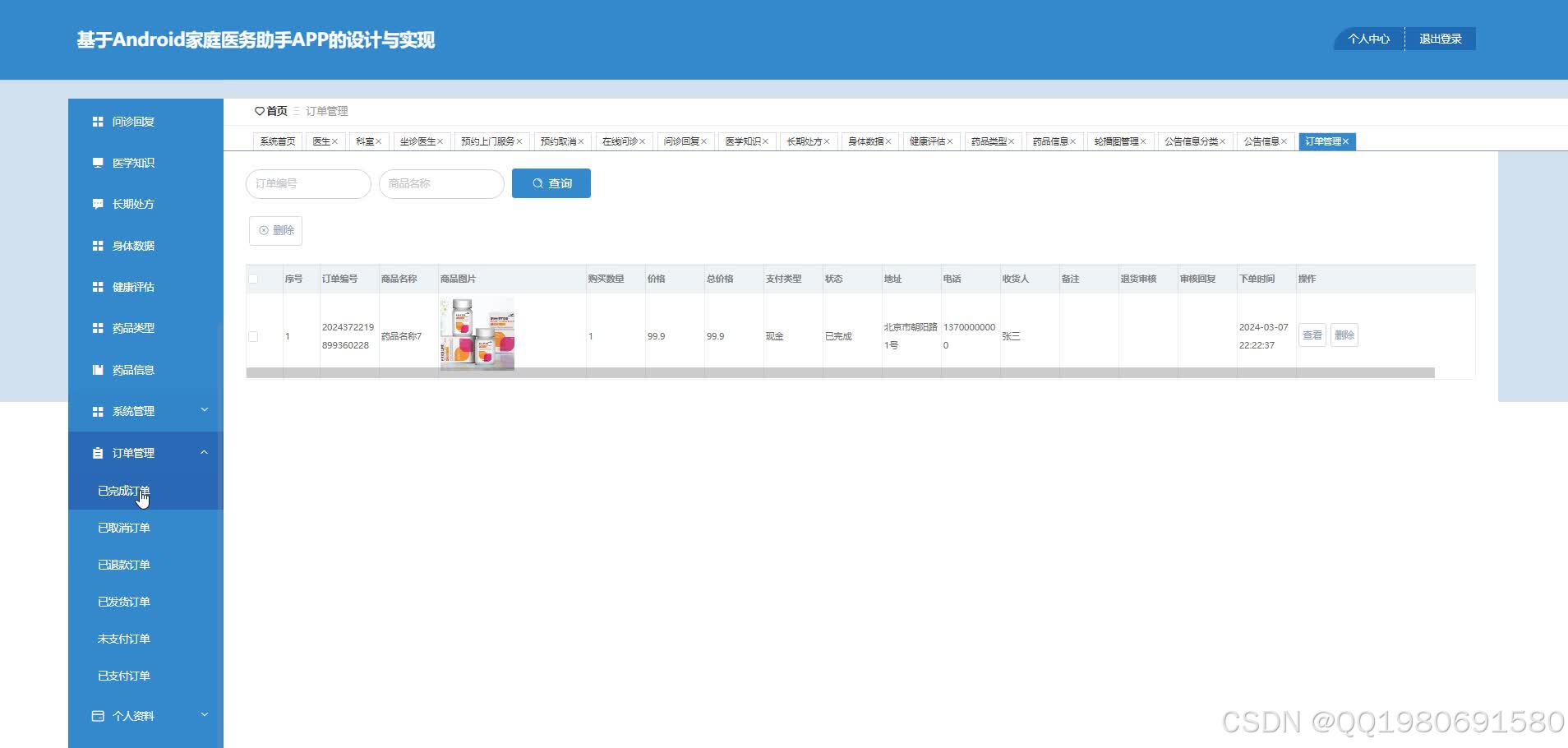Close the 身体数据 tab
This screenshot has height=748, width=1568.
pyautogui.click(x=888, y=141)
